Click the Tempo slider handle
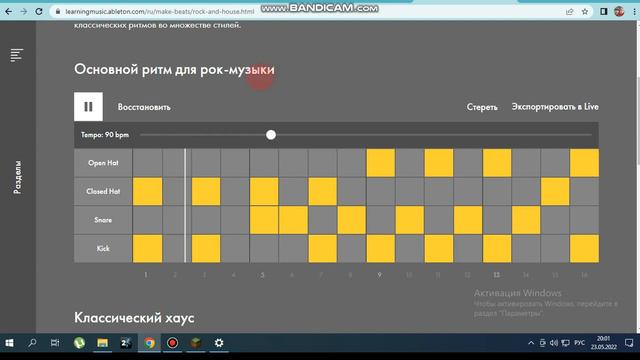The image size is (640, 360). coord(271,135)
